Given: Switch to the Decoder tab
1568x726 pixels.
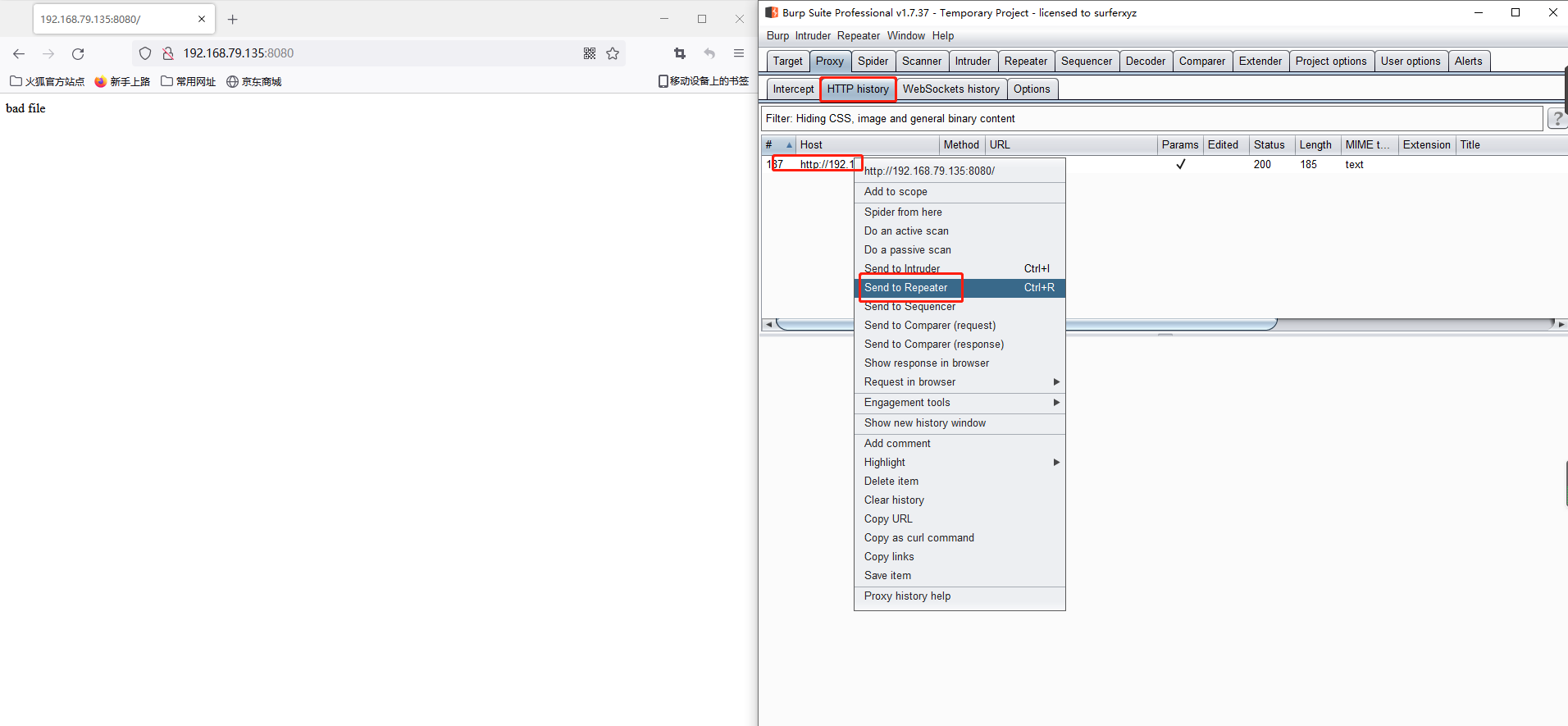Looking at the screenshot, I should [1146, 62].
